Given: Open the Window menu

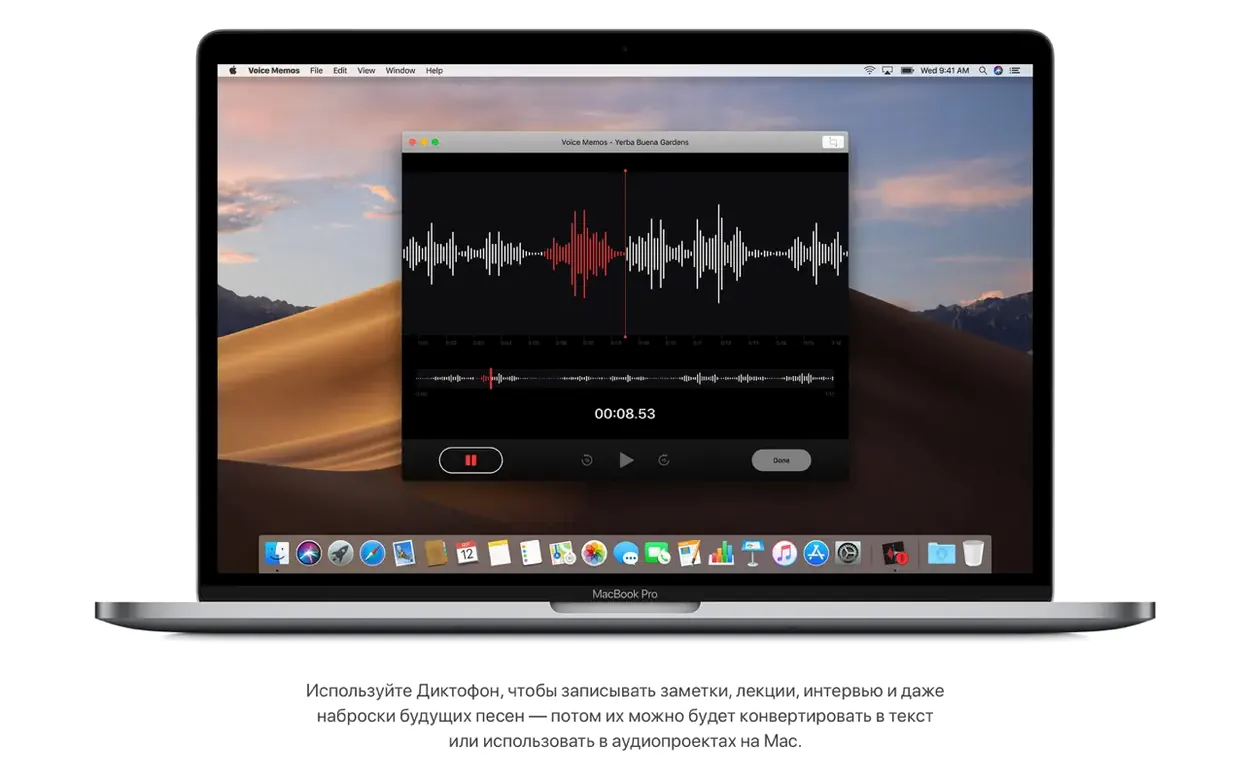Looking at the screenshot, I should tap(400, 71).
